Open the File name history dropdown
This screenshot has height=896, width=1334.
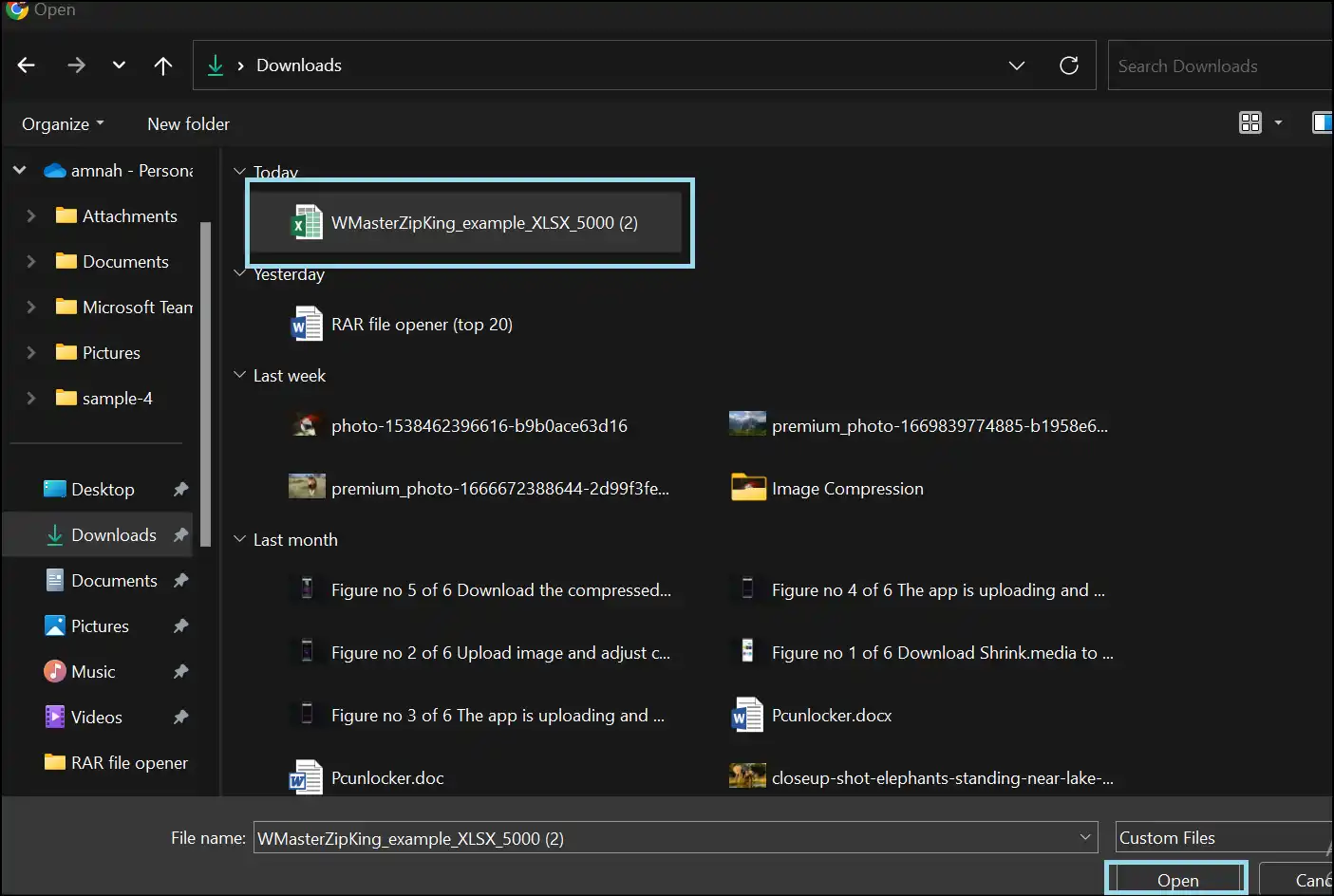coord(1085,837)
